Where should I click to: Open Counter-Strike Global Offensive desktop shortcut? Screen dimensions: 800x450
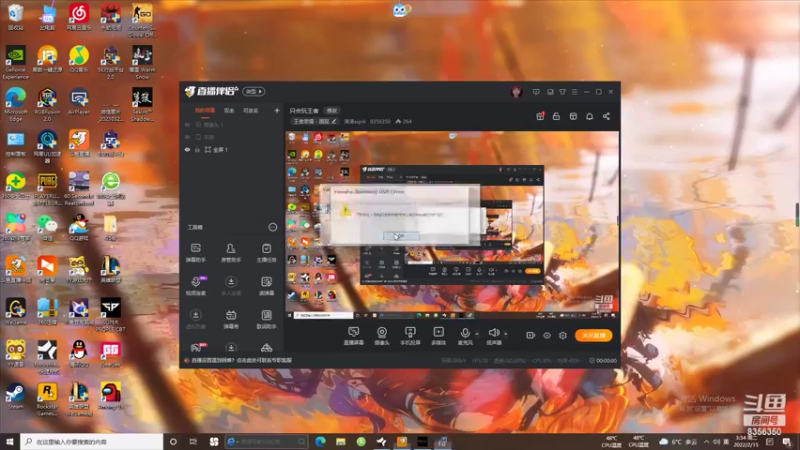pos(142,20)
